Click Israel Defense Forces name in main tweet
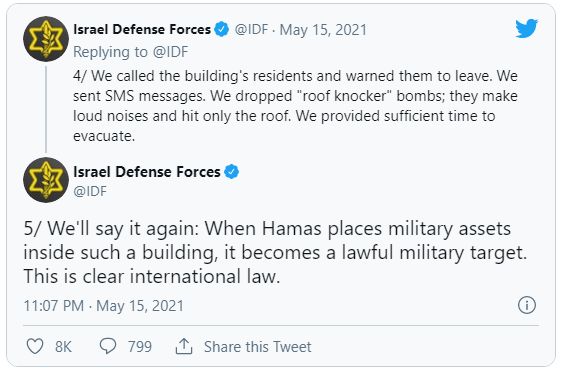 (x=147, y=172)
